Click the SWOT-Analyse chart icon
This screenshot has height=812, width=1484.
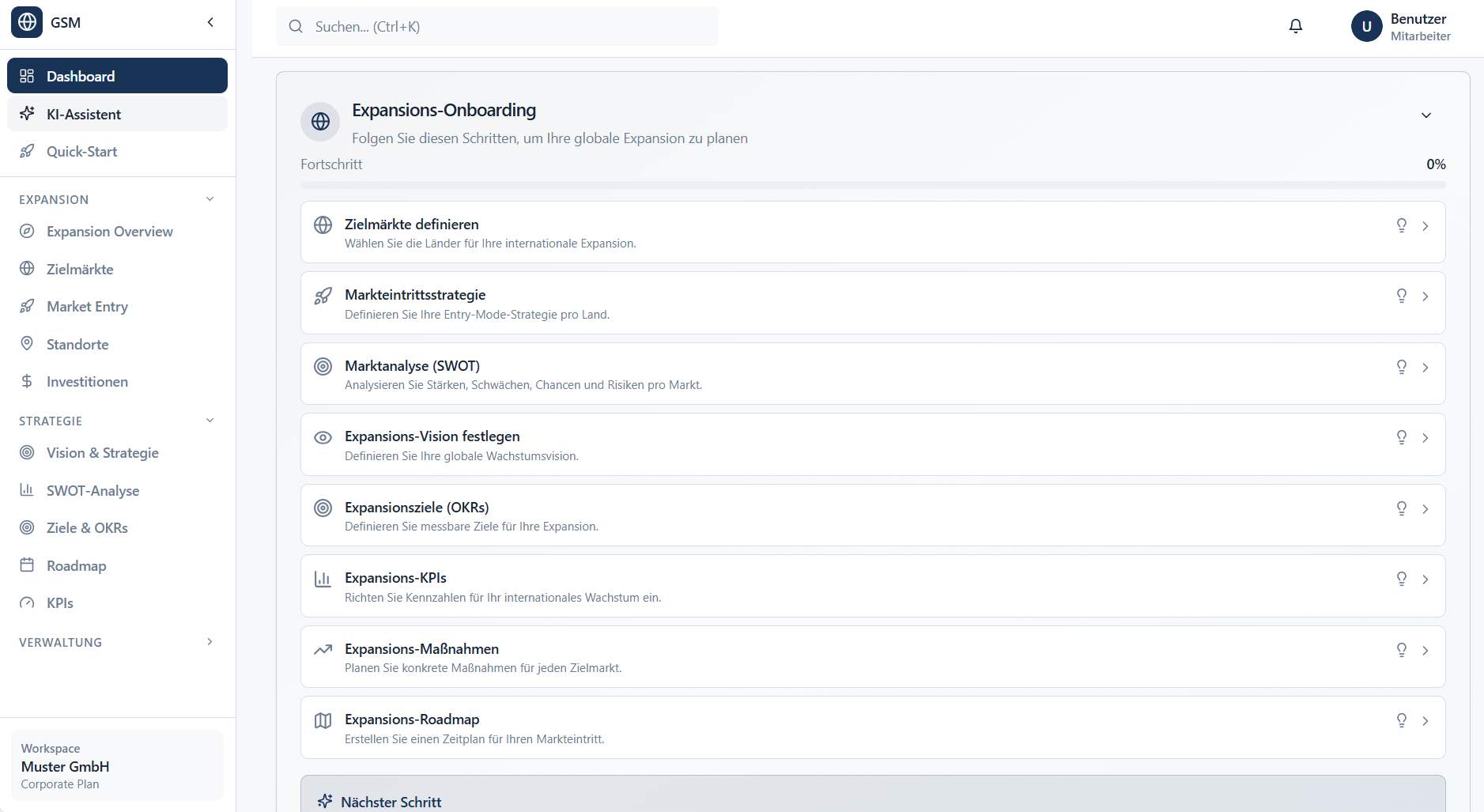28,490
